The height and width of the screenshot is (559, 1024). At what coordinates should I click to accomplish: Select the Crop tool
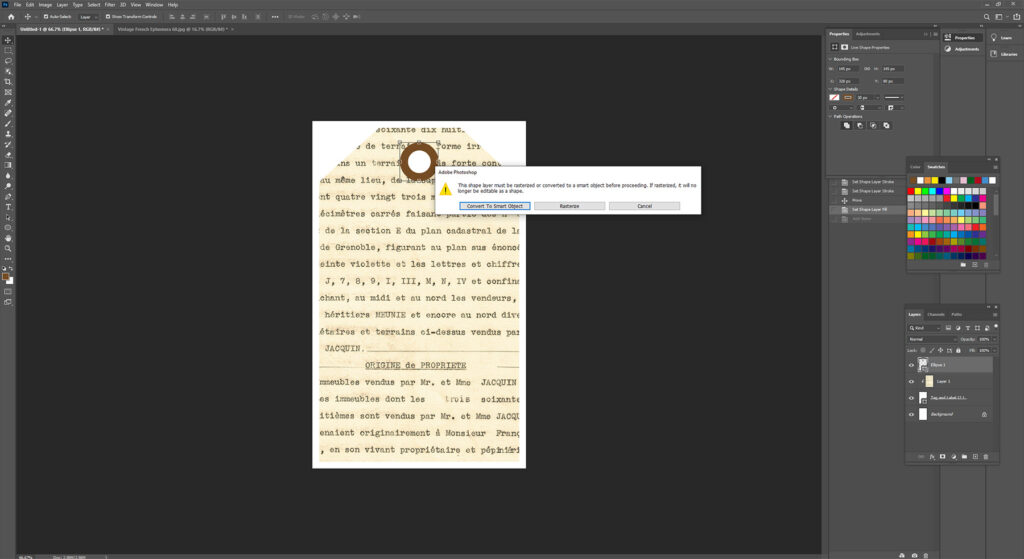(x=8, y=82)
